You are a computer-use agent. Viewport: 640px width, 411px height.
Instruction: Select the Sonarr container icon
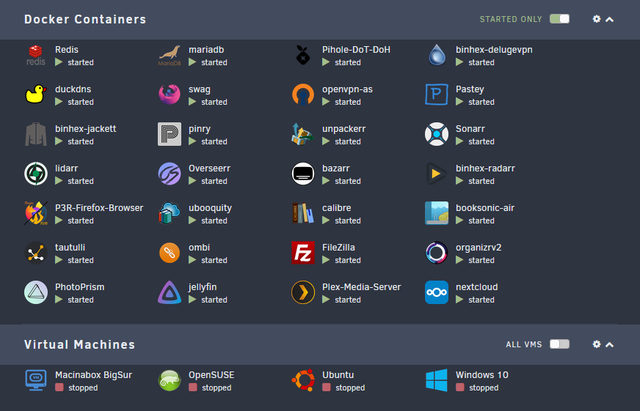tap(436, 134)
